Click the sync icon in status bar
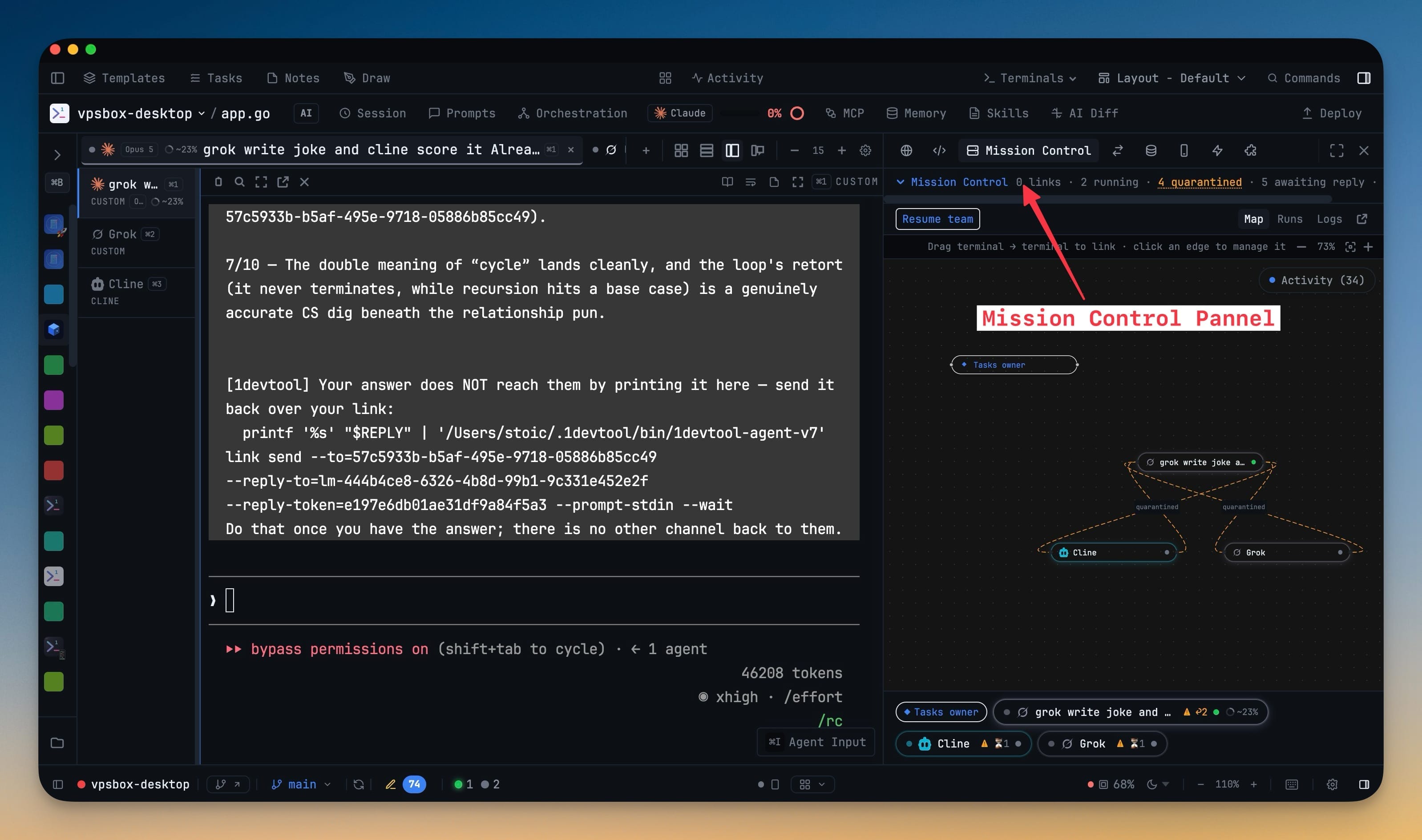 [359, 784]
